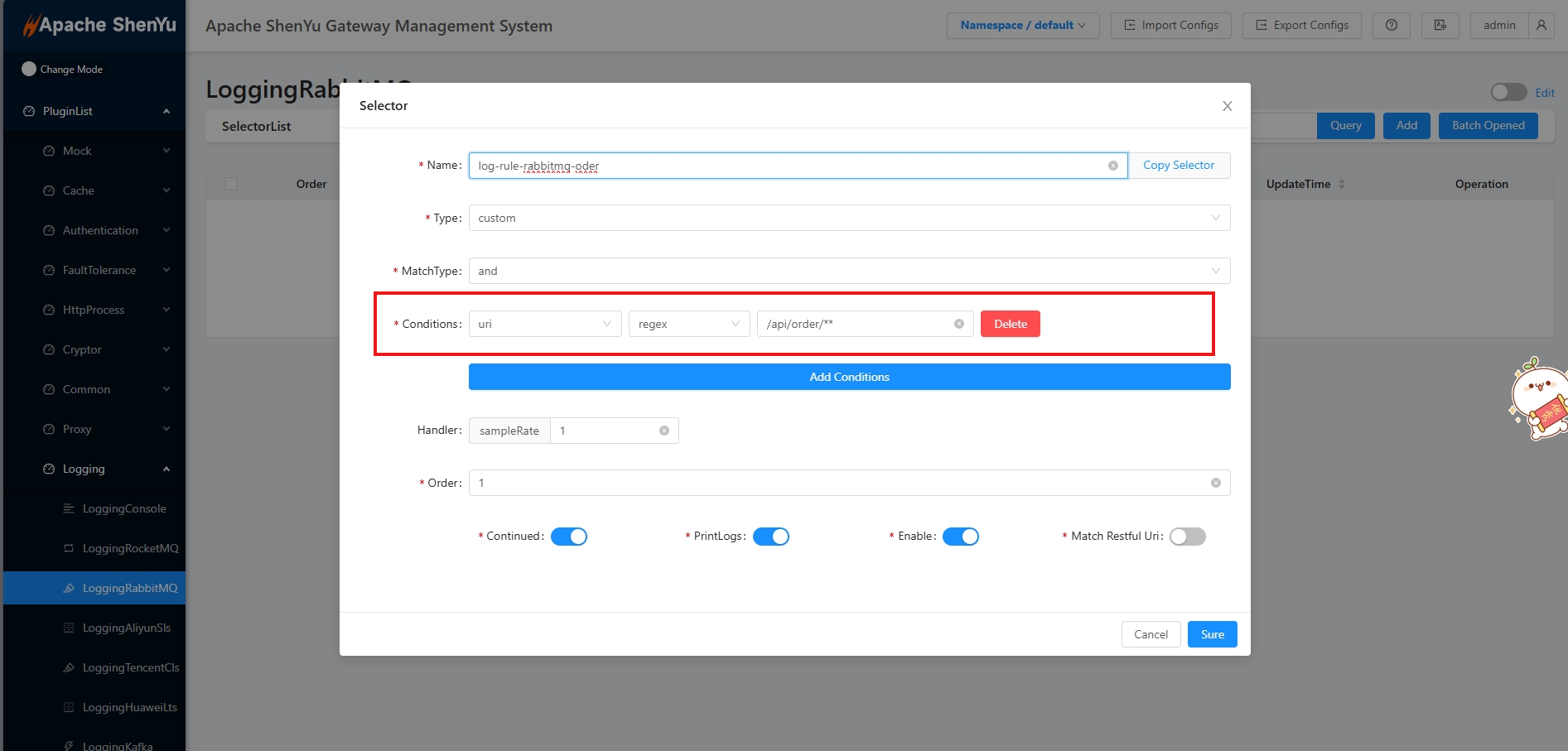Click the Name input field

pos(787,166)
